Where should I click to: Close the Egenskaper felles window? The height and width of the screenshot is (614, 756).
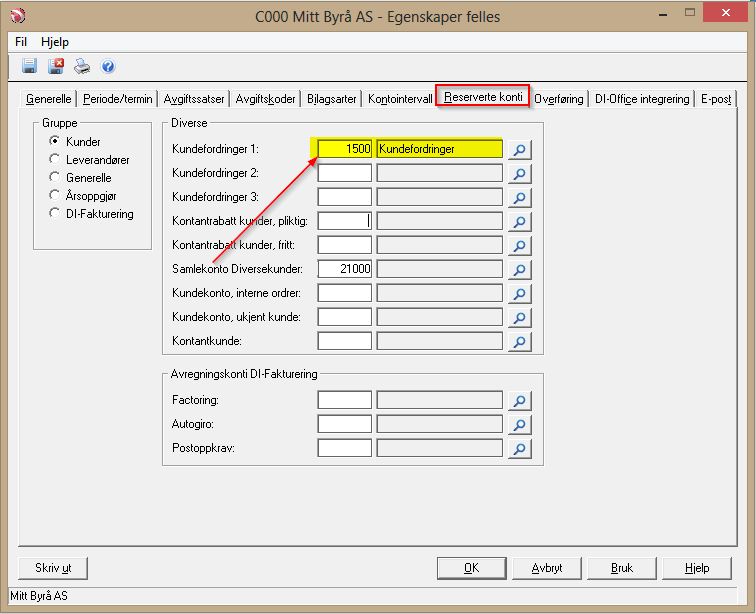pos(725,13)
